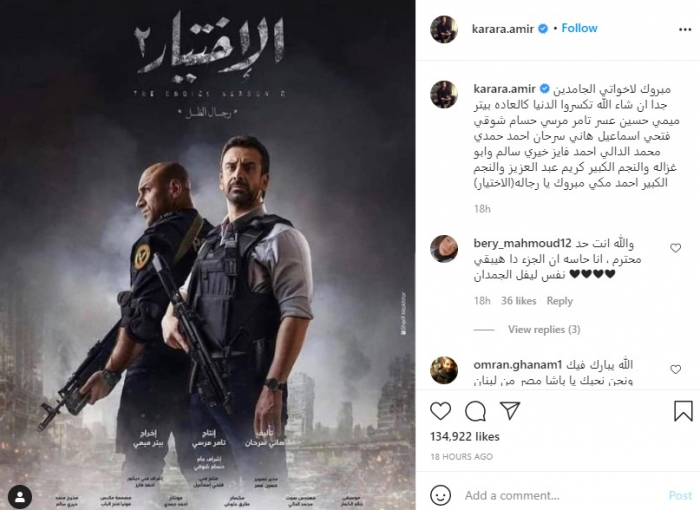700x510 pixels.
Task: Open emoji picker smiley icon
Action: point(440,495)
